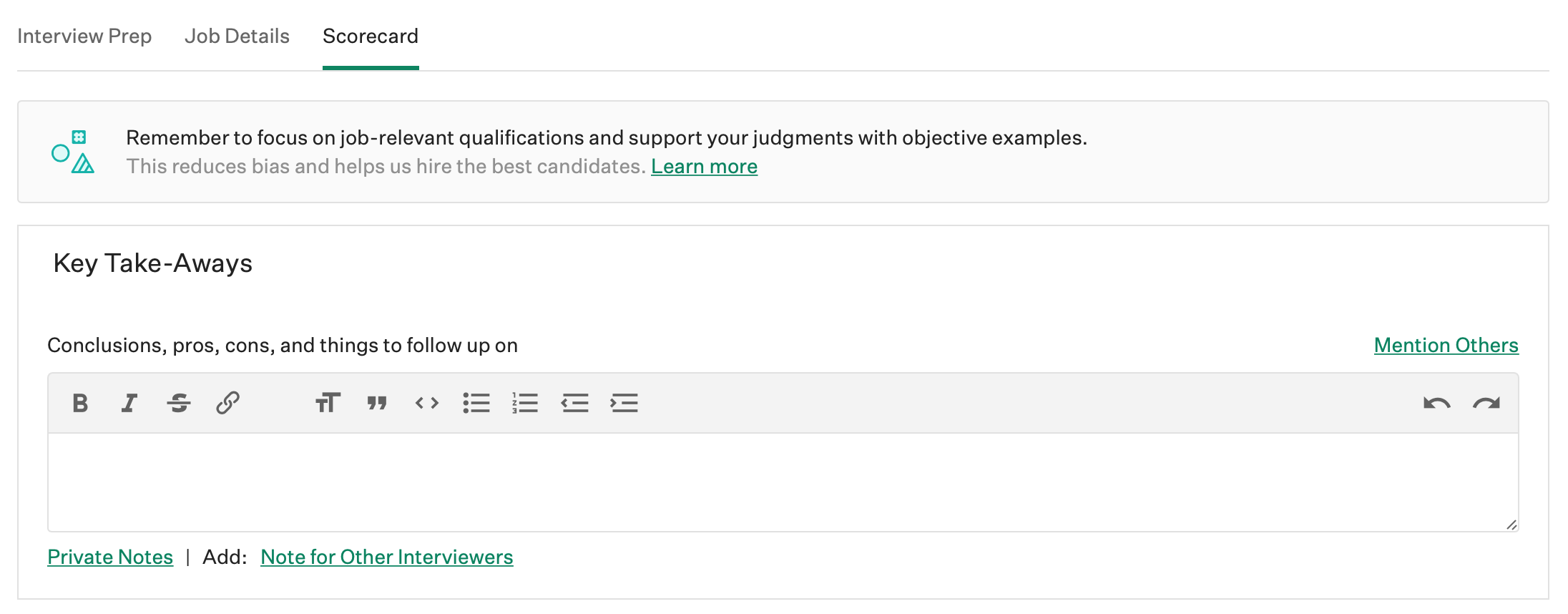Start a bulleted list
This screenshot has width=1568, height=614.
(476, 404)
